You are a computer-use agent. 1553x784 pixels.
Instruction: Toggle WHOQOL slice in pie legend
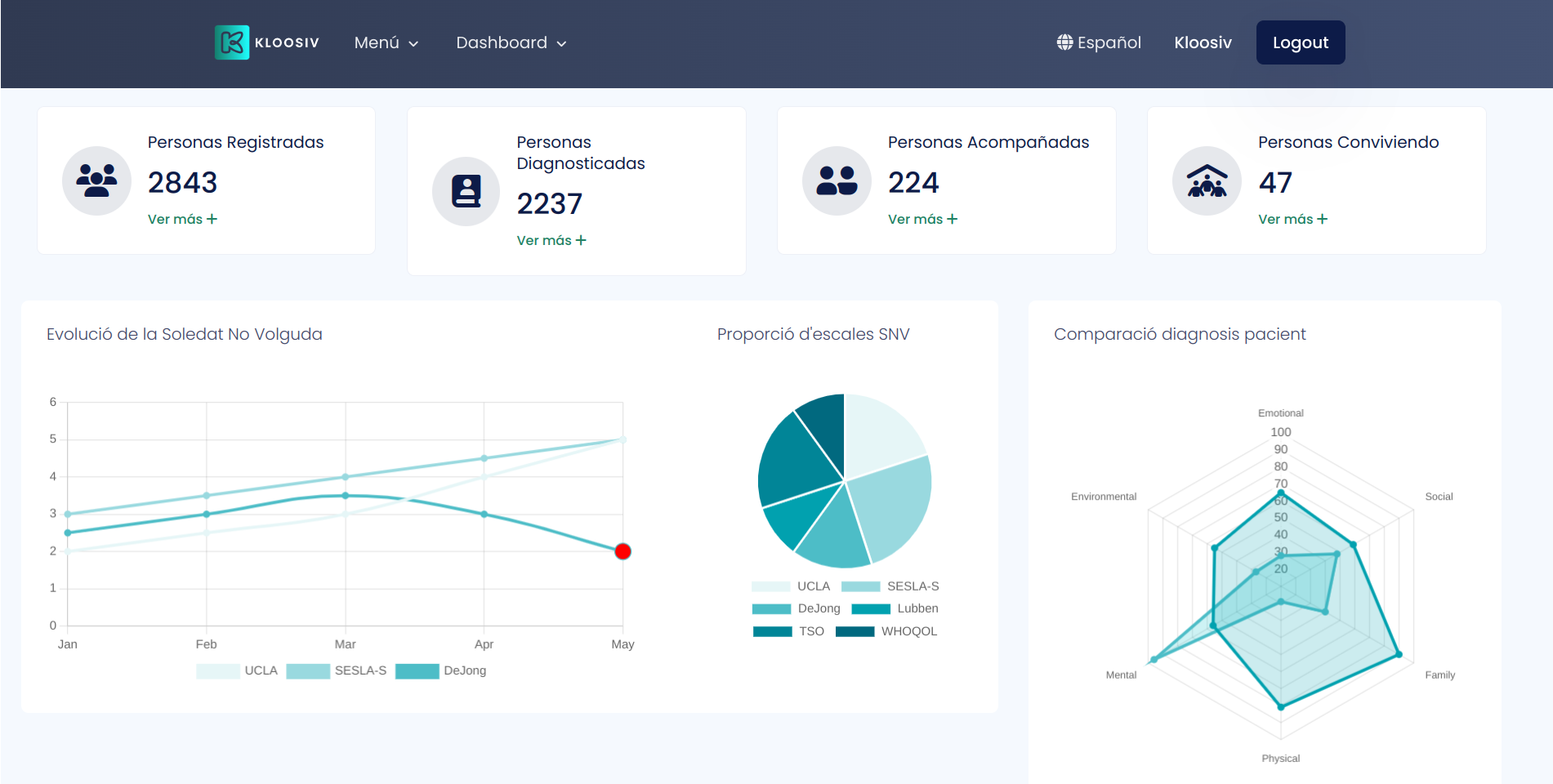886,631
